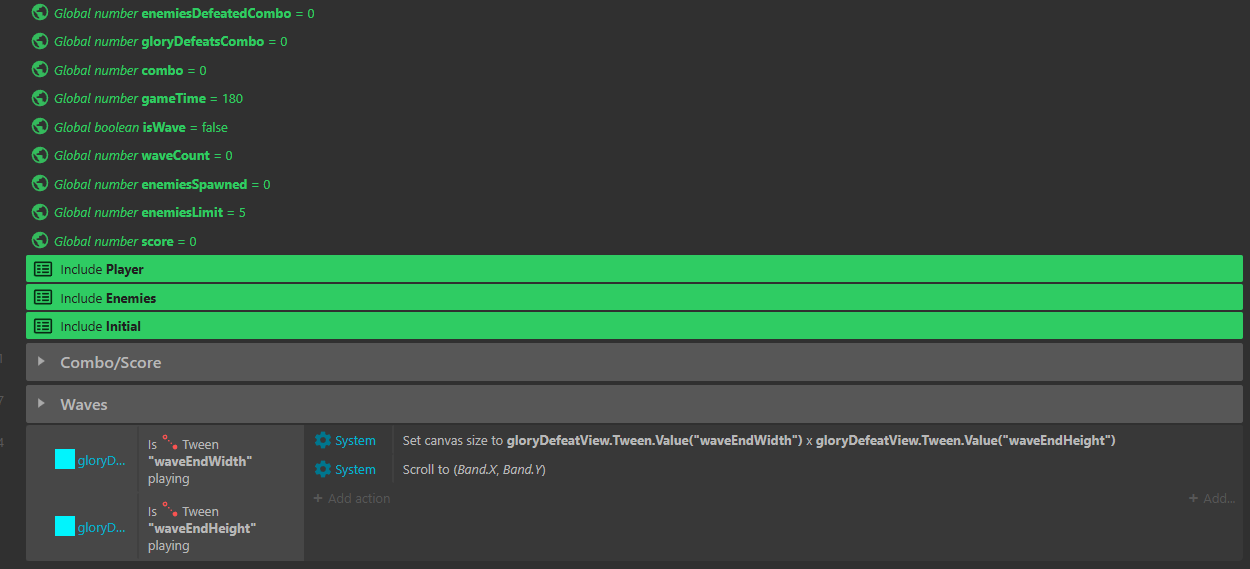The height and width of the screenshot is (569, 1250).
Task: Select the cyan gloryDefeatView object in first condition
Action: coord(65,459)
